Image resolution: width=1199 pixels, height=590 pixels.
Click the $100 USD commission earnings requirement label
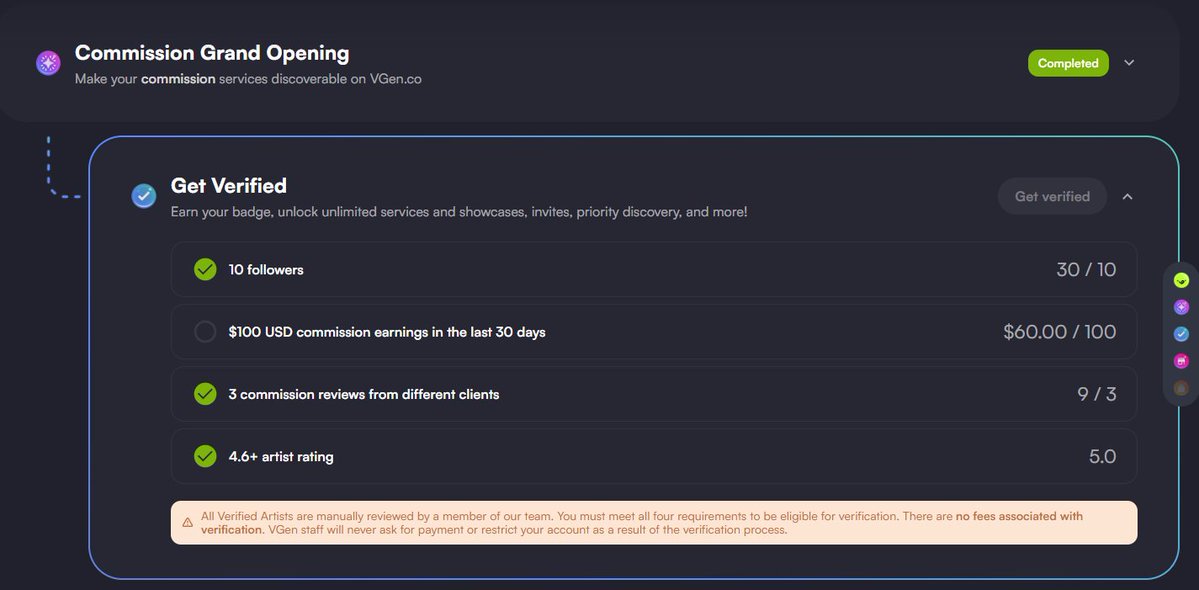click(387, 332)
